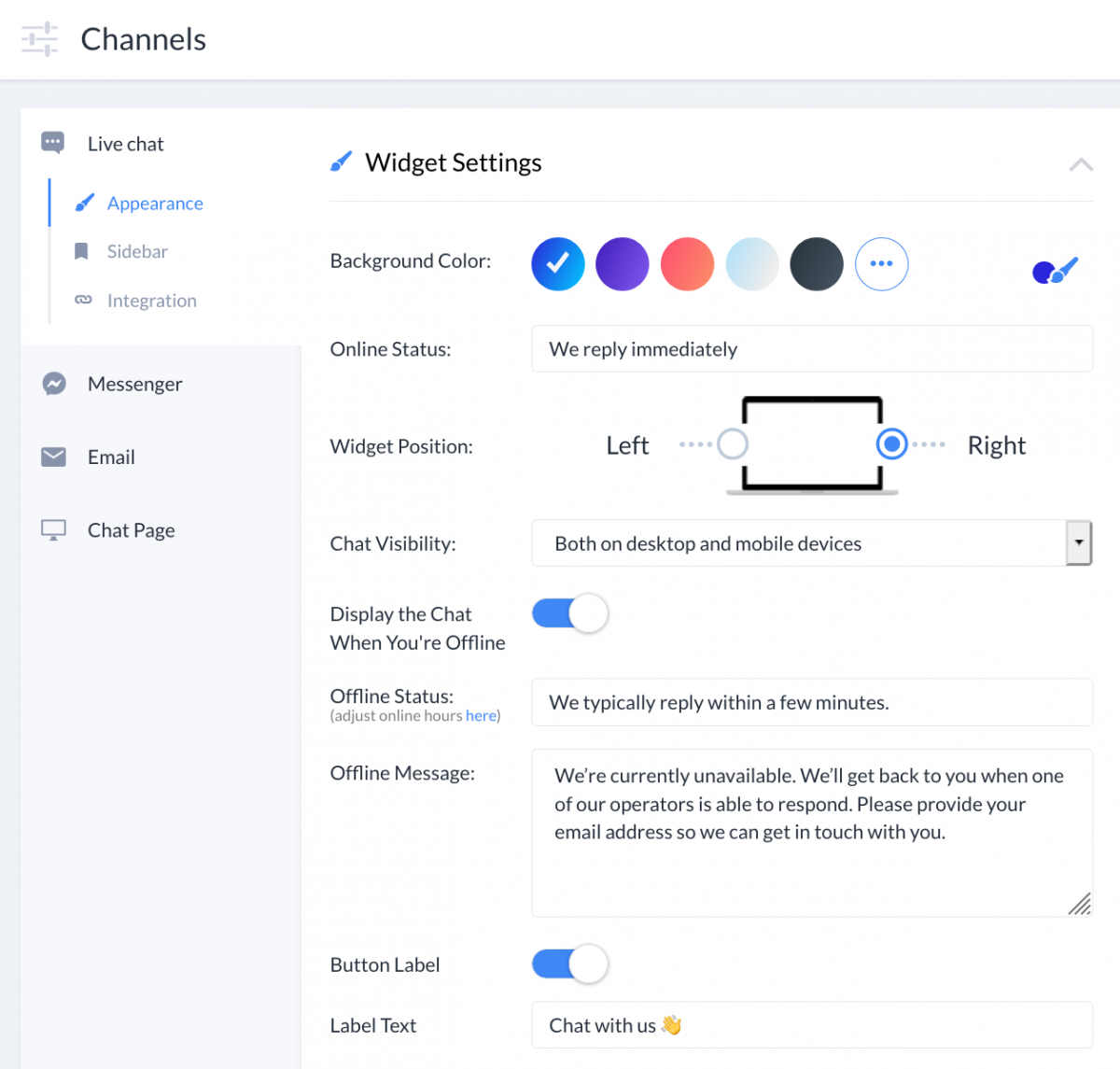Toggle Display the Chat When Offline
Viewport: 1120px width, 1069px height.
[570, 613]
